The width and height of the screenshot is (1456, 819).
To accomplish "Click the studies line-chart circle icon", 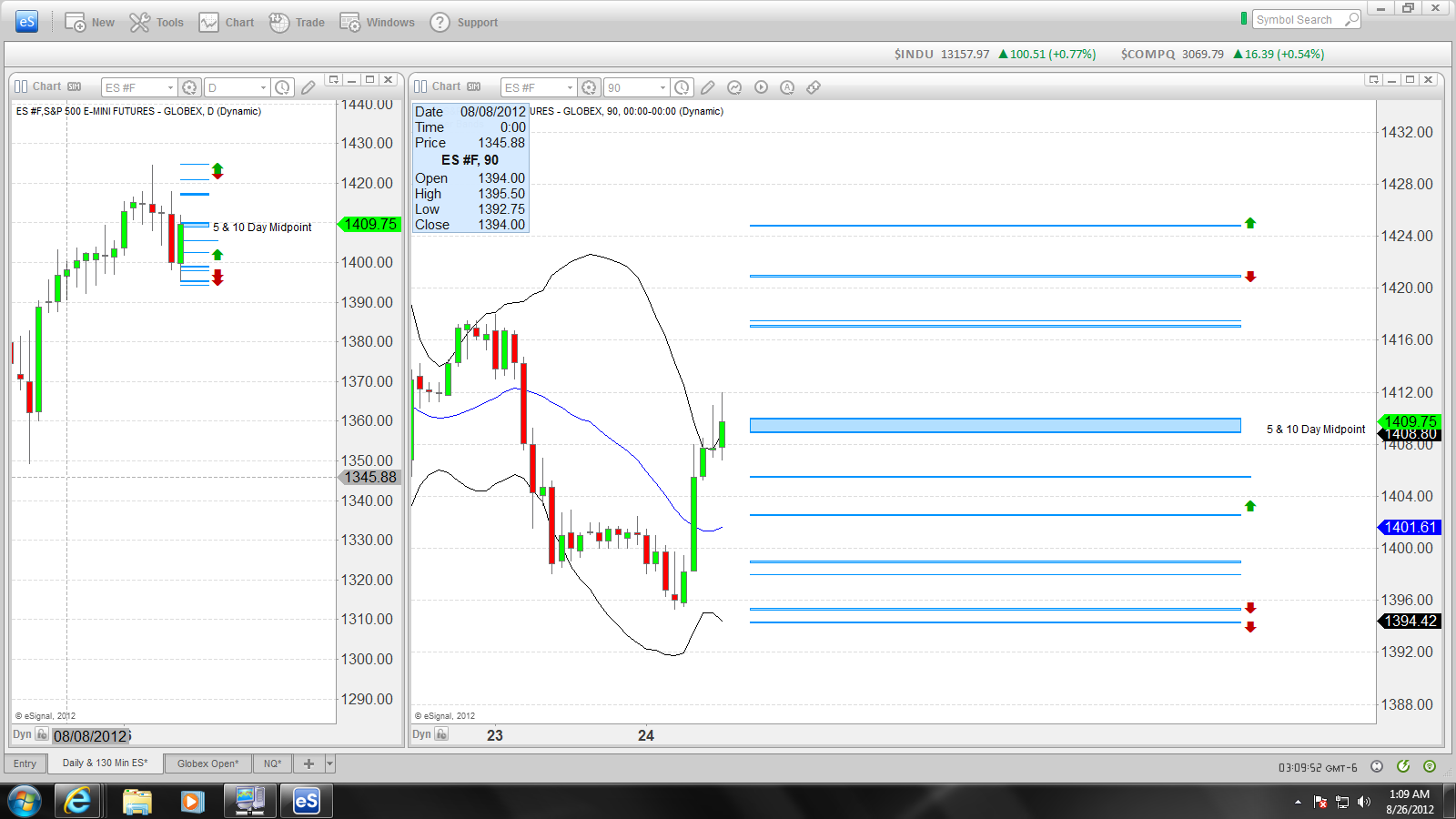I will 734,87.
